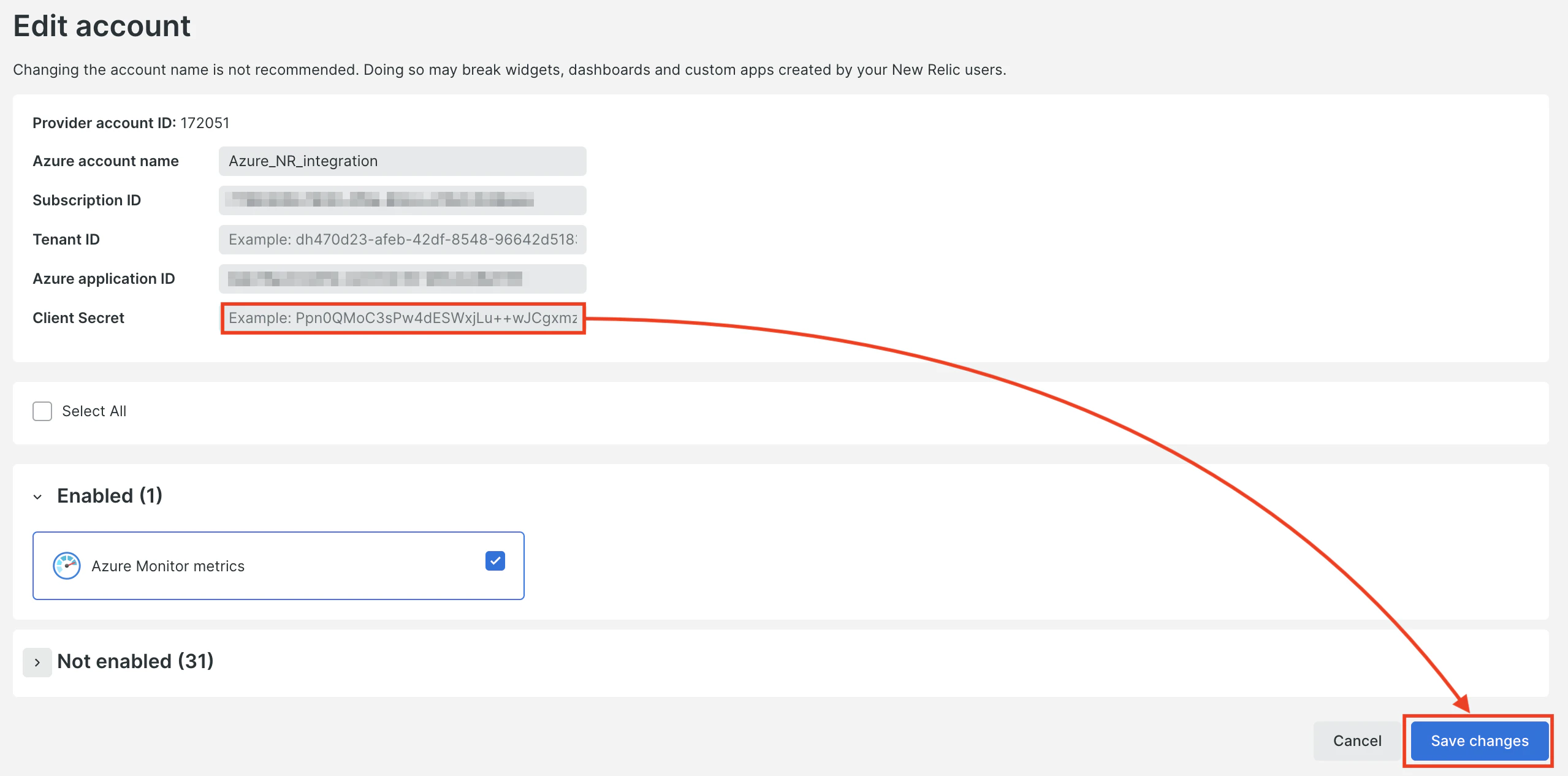Viewport: 1568px width, 776px height.
Task: Click the Azure account name label
Action: point(106,161)
